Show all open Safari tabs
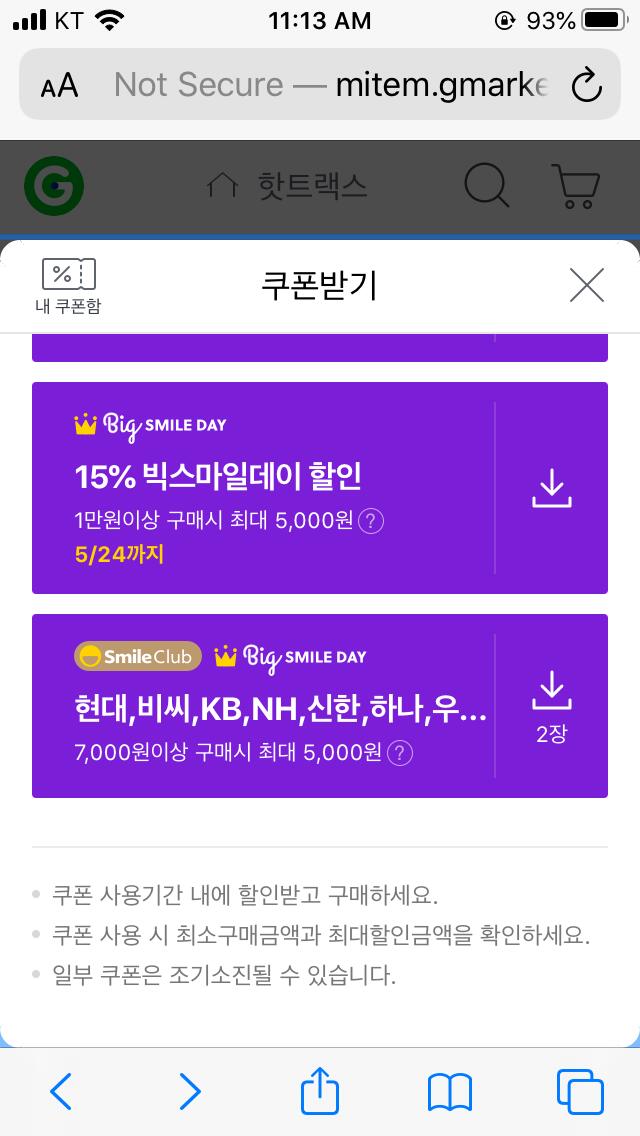The width and height of the screenshot is (640, 1136). click(x=580, y=1092)
